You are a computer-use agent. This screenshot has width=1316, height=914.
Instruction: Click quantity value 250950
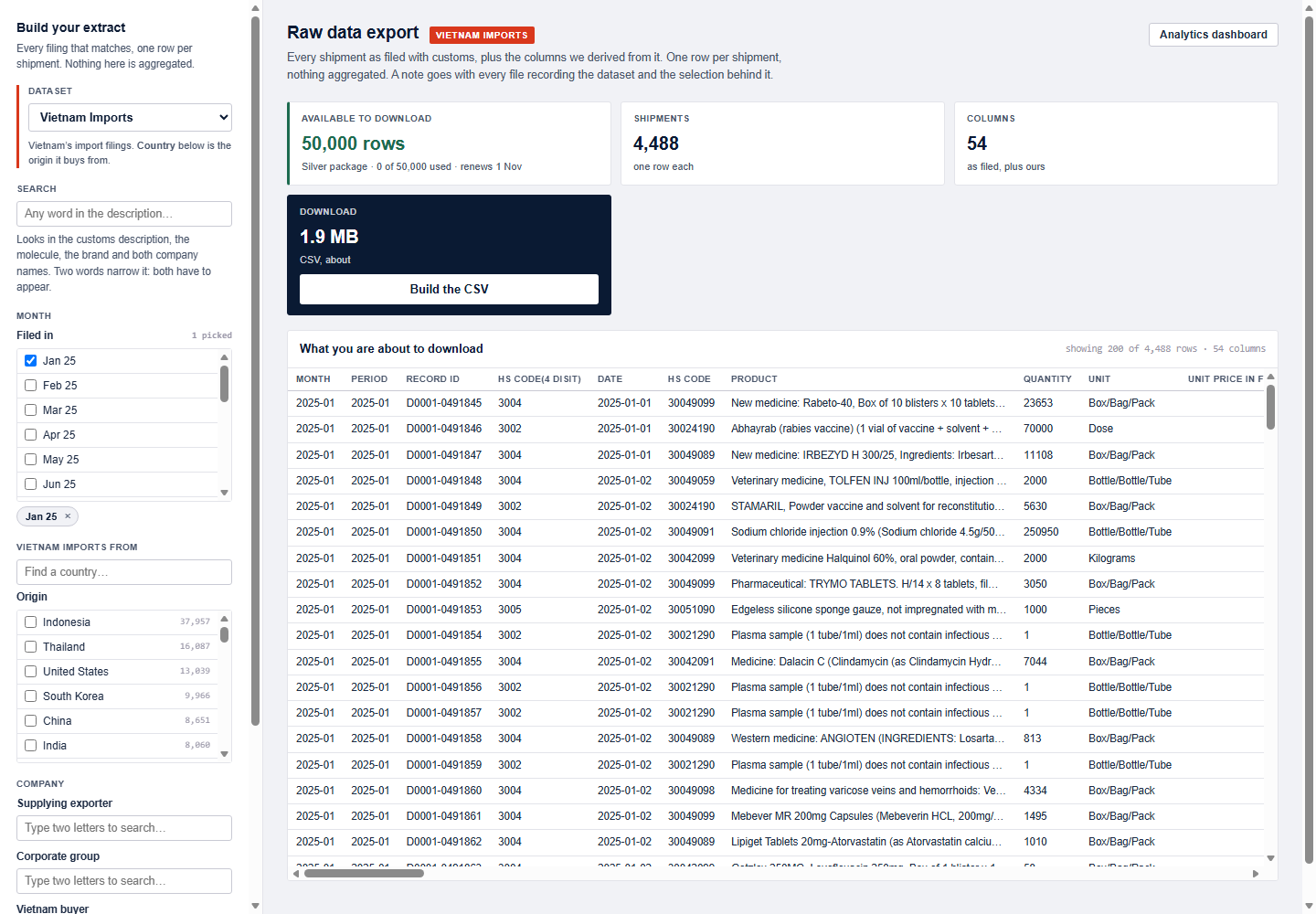pyautogui.click(x=1041, y=532)
